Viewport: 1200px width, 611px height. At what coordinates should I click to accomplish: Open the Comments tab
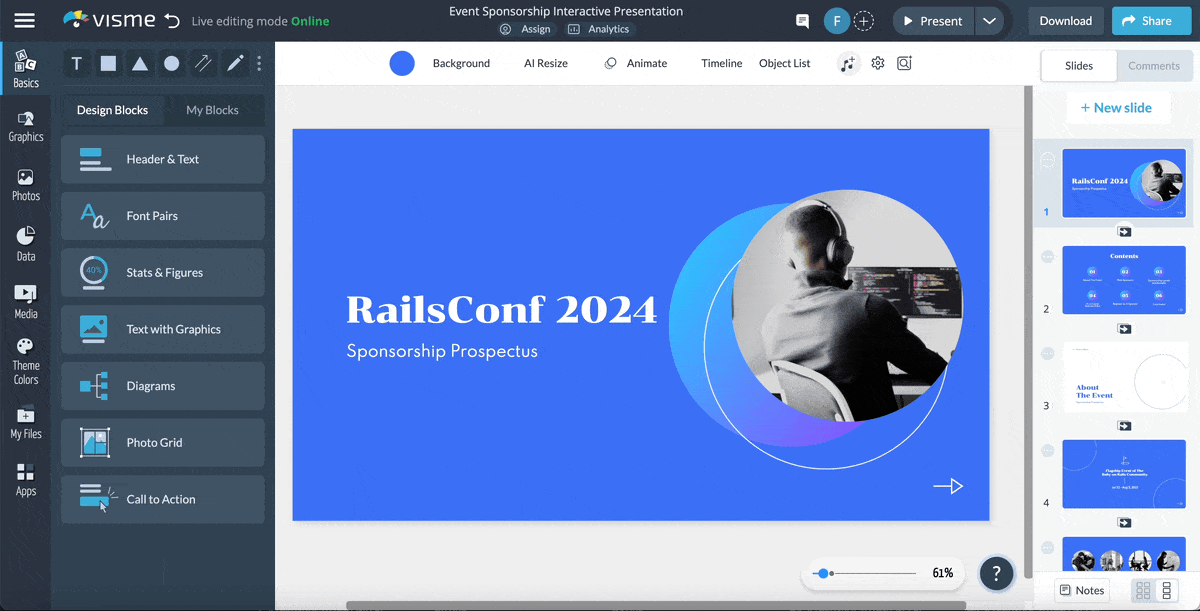[x=1154, y=66]
